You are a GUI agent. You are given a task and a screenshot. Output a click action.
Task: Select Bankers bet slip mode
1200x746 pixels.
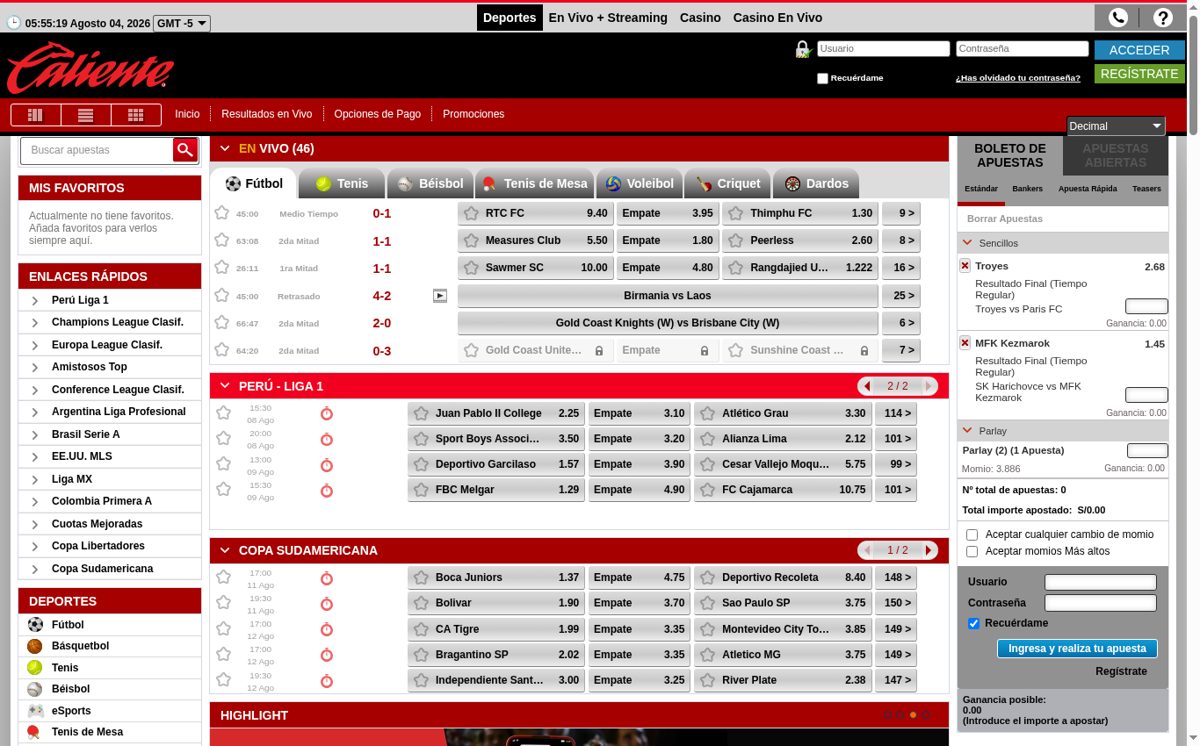[x=1027, y=189]
